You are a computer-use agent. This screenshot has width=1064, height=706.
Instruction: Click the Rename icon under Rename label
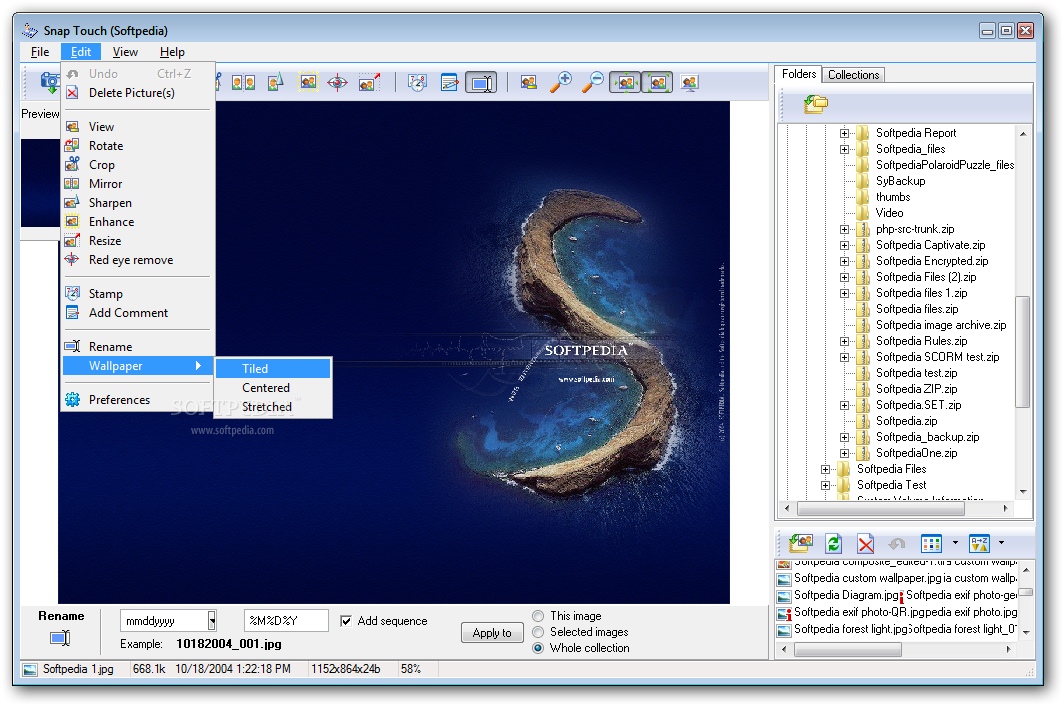click(60, 637)
